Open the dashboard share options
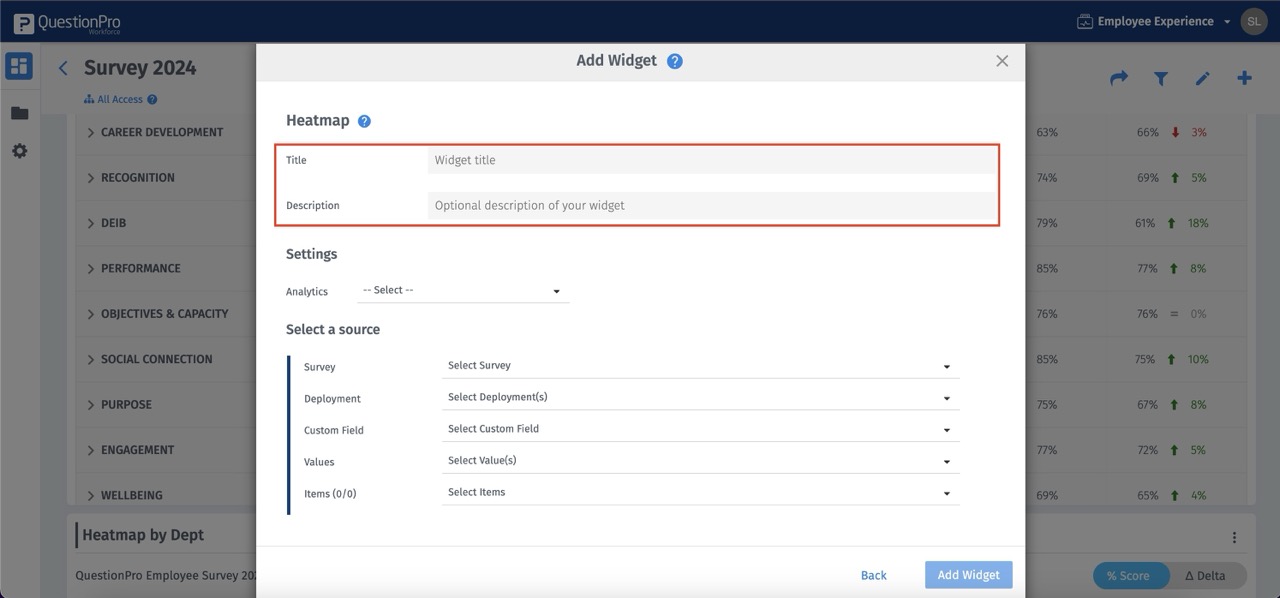Viewport: 1280px width, 598px height. click(1118, 77)
